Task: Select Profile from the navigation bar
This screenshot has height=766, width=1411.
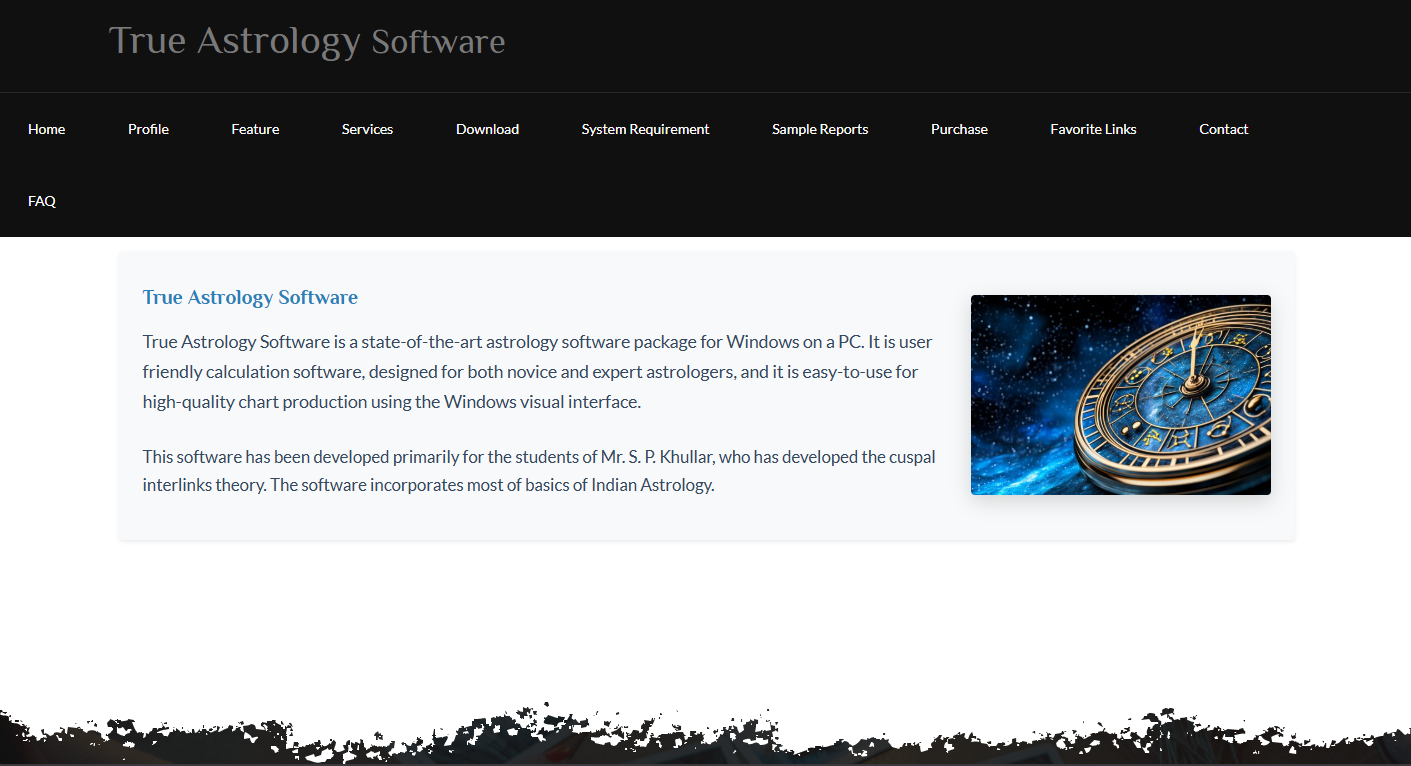Action: [x=148, y=128]
